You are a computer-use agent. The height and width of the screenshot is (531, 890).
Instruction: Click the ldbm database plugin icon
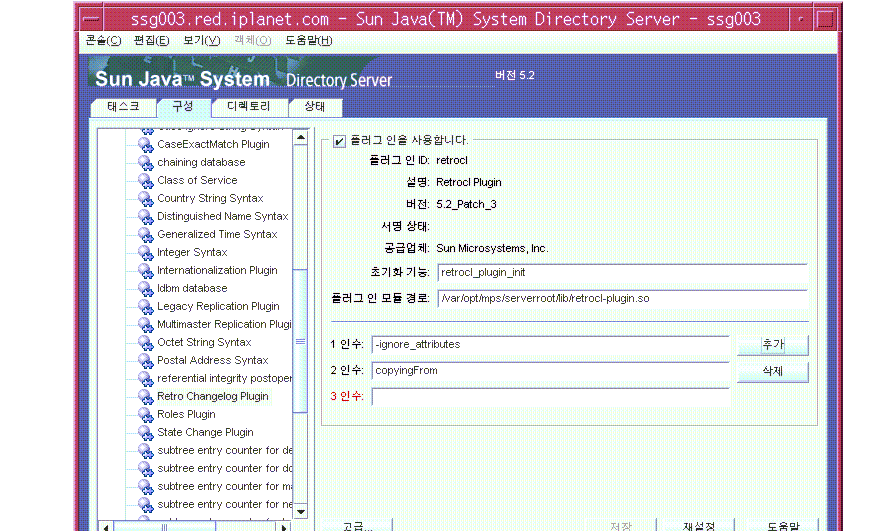coord(146,289)
